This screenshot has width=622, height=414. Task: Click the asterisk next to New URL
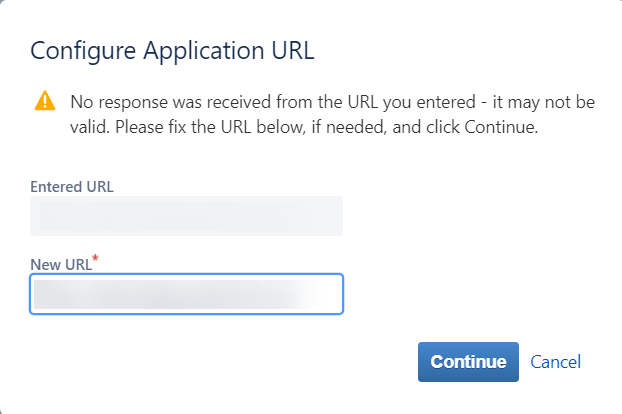[95, 261]
